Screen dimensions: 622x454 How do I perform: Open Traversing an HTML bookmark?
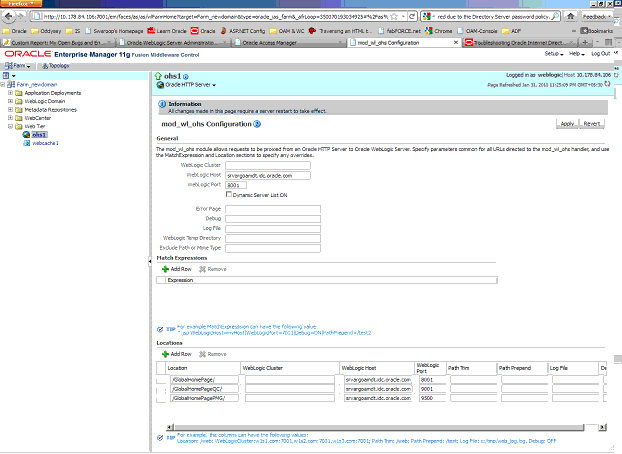tap(340, 31)
